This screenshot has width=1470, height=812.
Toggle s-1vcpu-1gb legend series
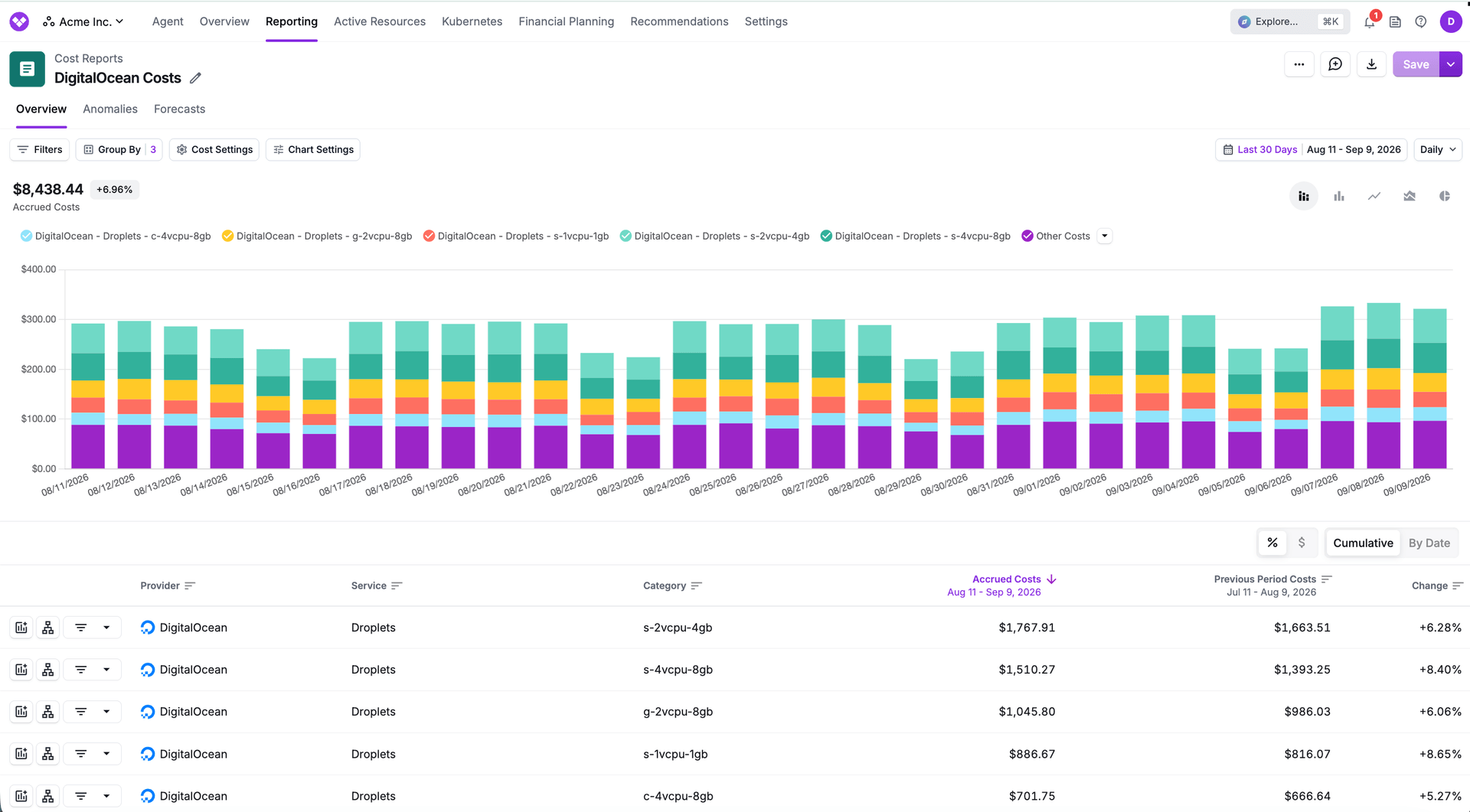pyautogui.click(x=516, y=236)
